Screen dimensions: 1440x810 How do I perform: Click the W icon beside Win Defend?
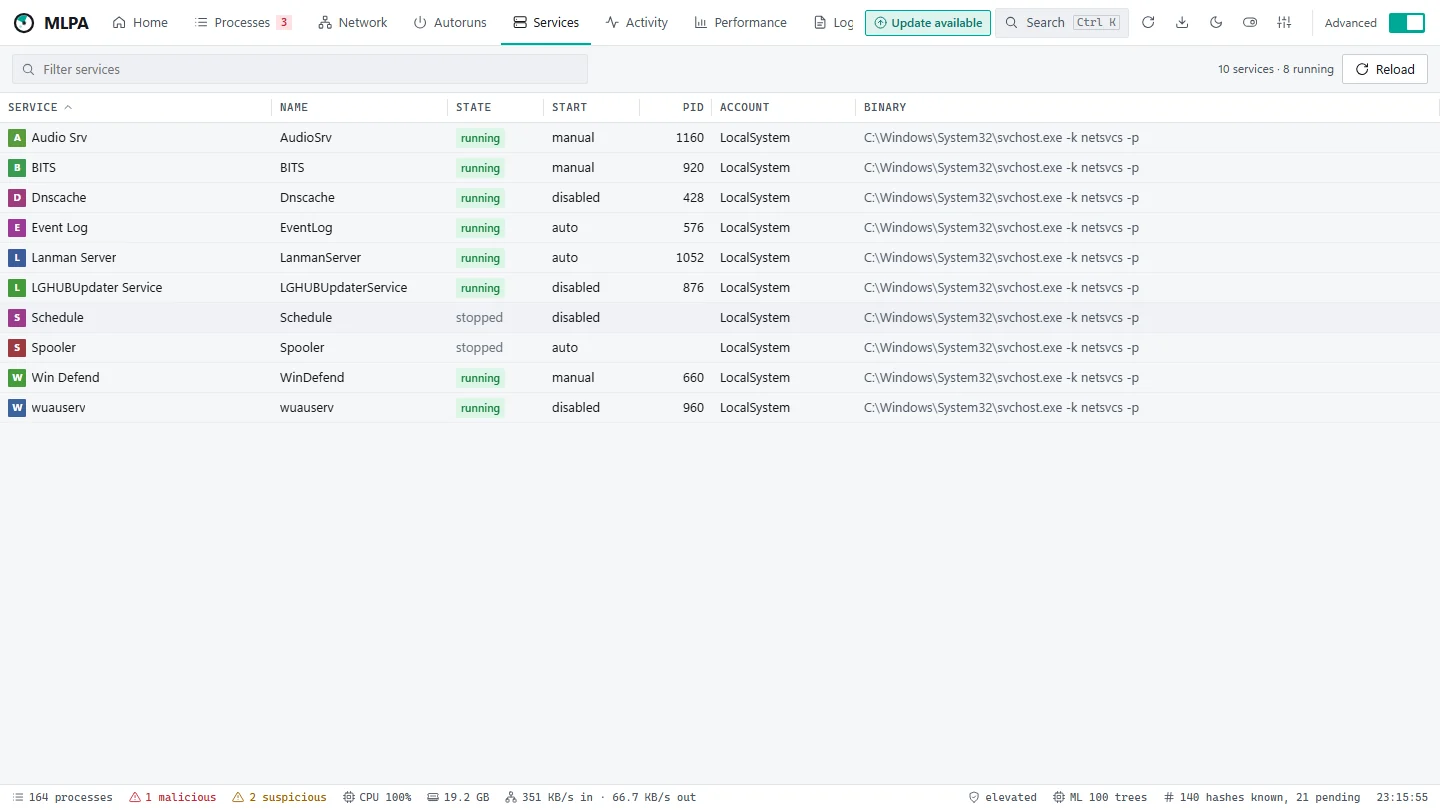(x=16, y=378)
